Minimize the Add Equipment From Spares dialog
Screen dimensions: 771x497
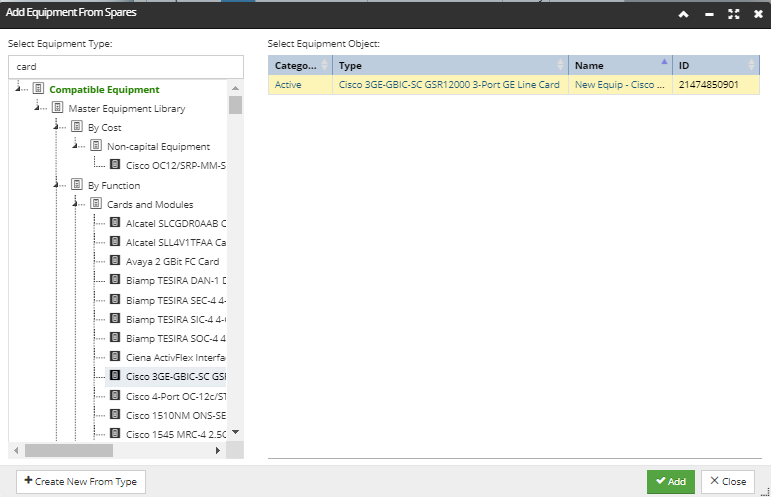pyautogui.click(x=709, y=15)
